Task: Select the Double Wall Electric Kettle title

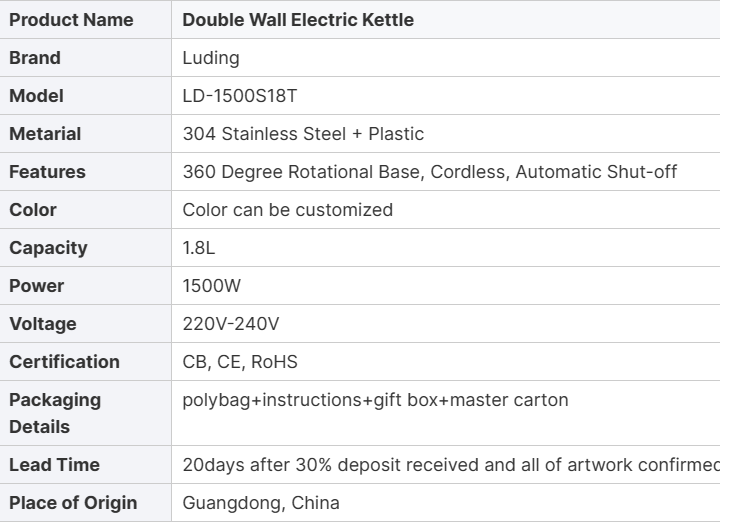Action: click(x=298, y=20)
